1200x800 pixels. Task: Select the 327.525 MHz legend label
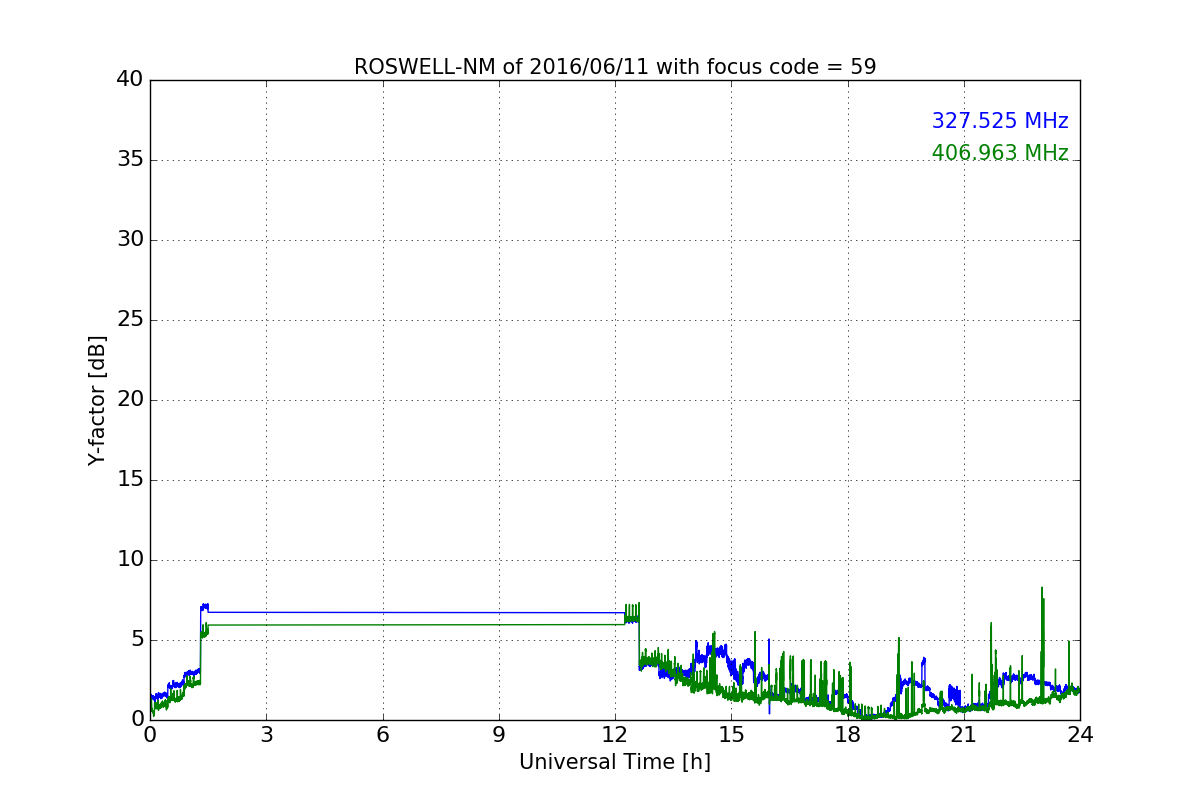[x=1000, y=121]
